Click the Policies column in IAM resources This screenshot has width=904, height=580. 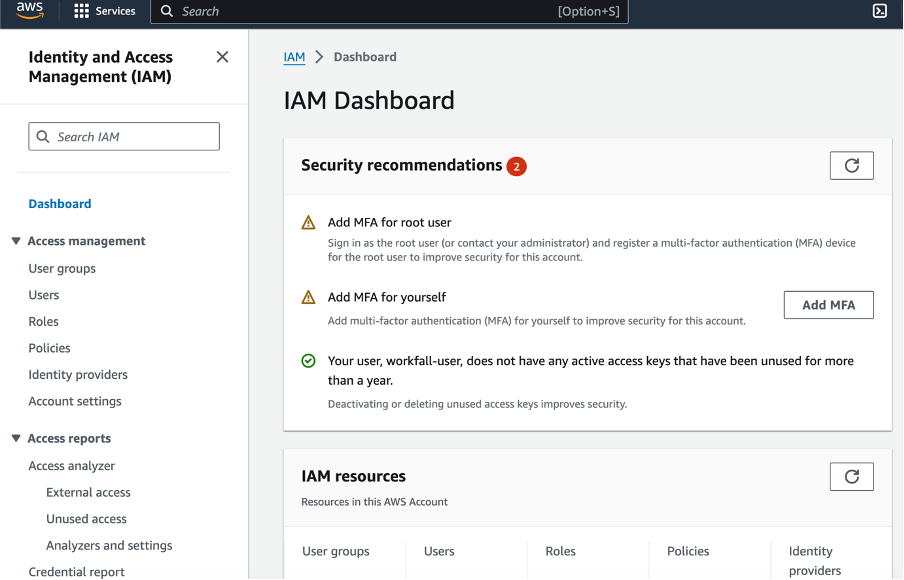click(688, 552)
